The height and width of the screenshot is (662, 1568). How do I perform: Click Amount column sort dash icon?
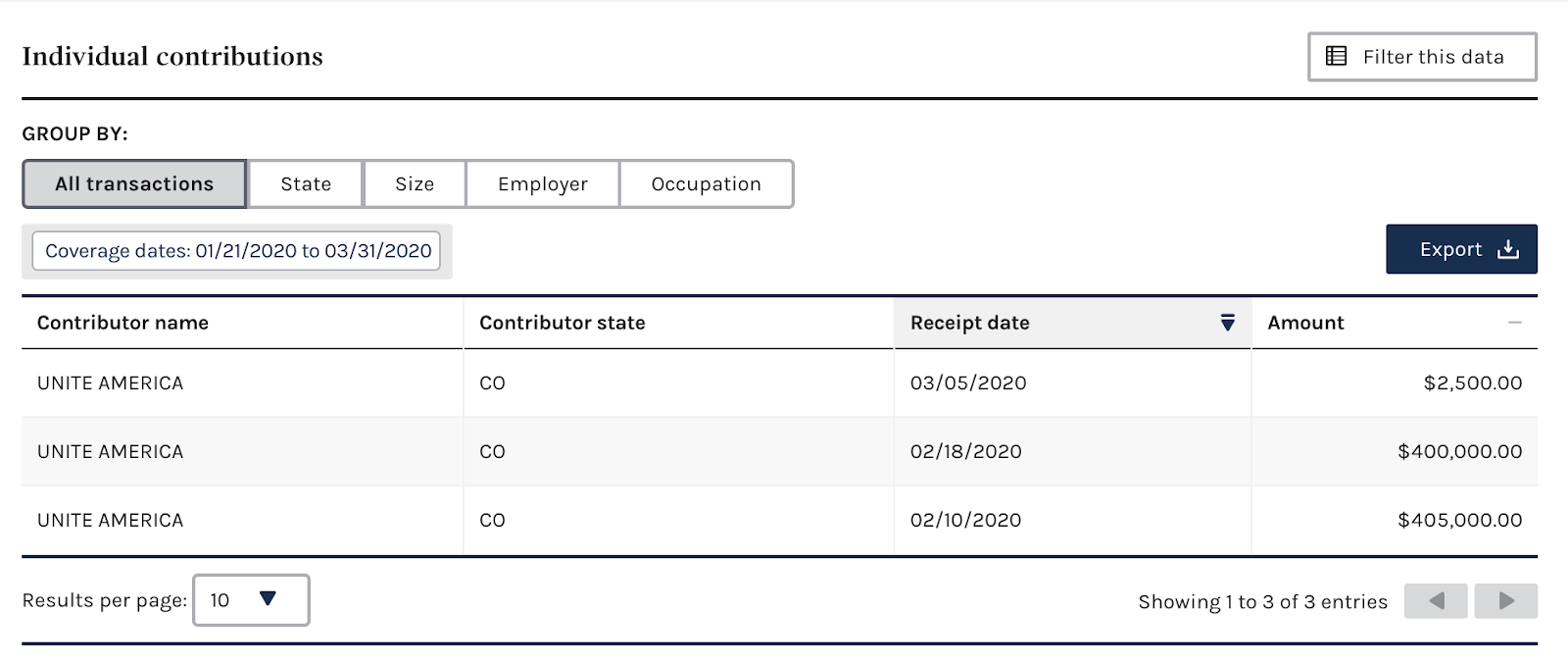pos(1514,323)
